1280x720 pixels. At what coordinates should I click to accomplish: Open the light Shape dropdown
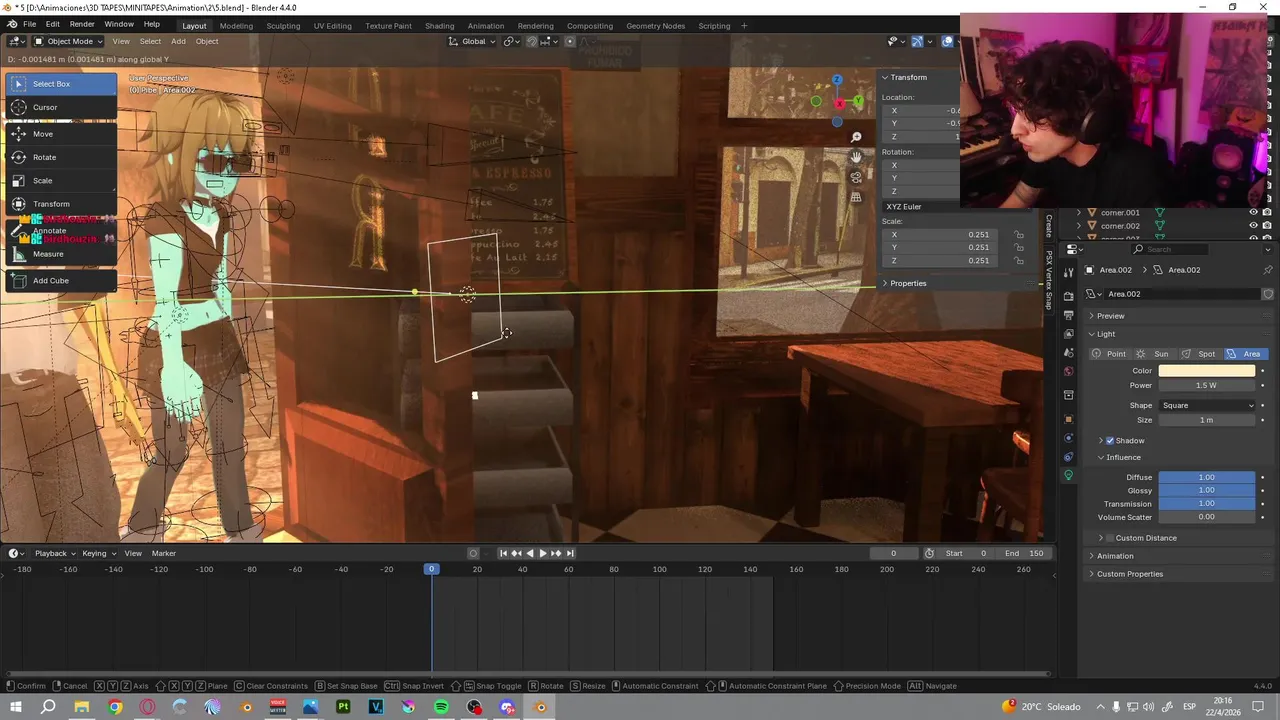pos(1207,406)
